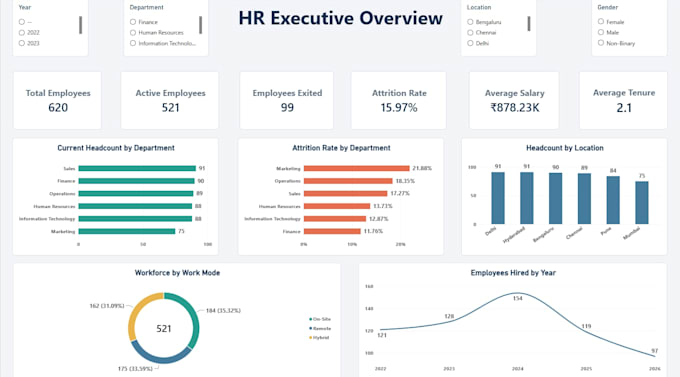This screenshot has width=680, height=377.
Task: Click the 119 data point for 2025
Action: [x=586, y=331]
